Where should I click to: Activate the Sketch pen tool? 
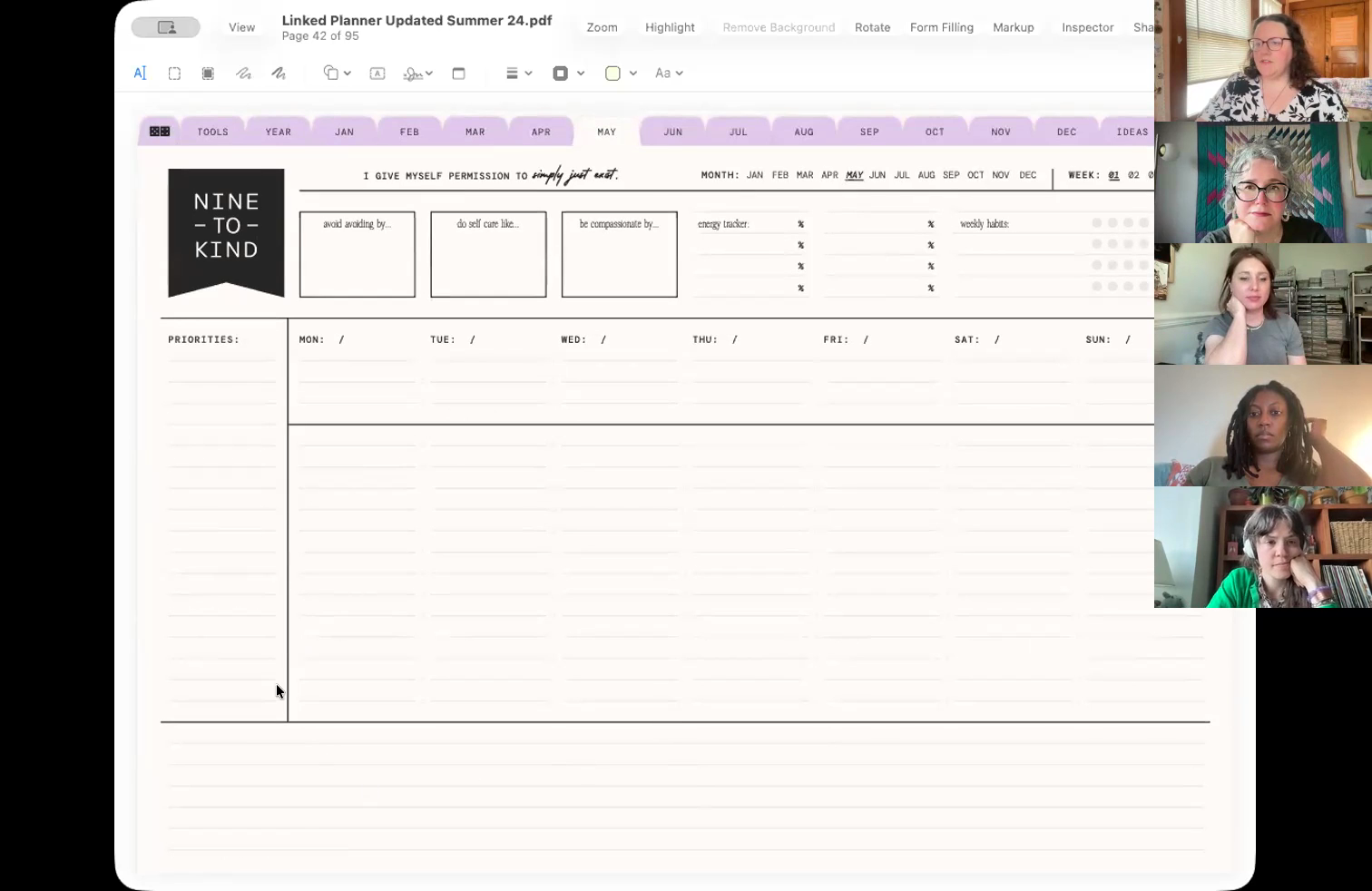tap(243, 73)
